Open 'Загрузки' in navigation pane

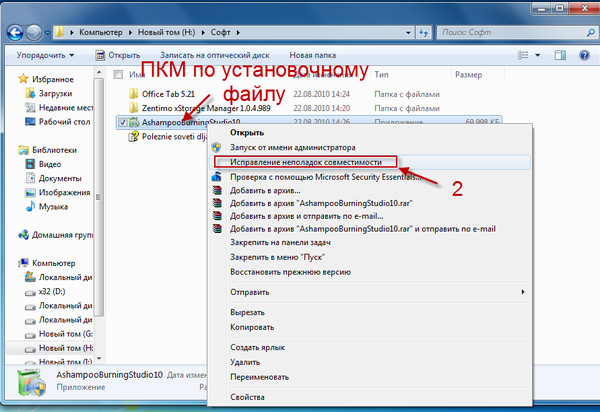click(x=55, y=93)
